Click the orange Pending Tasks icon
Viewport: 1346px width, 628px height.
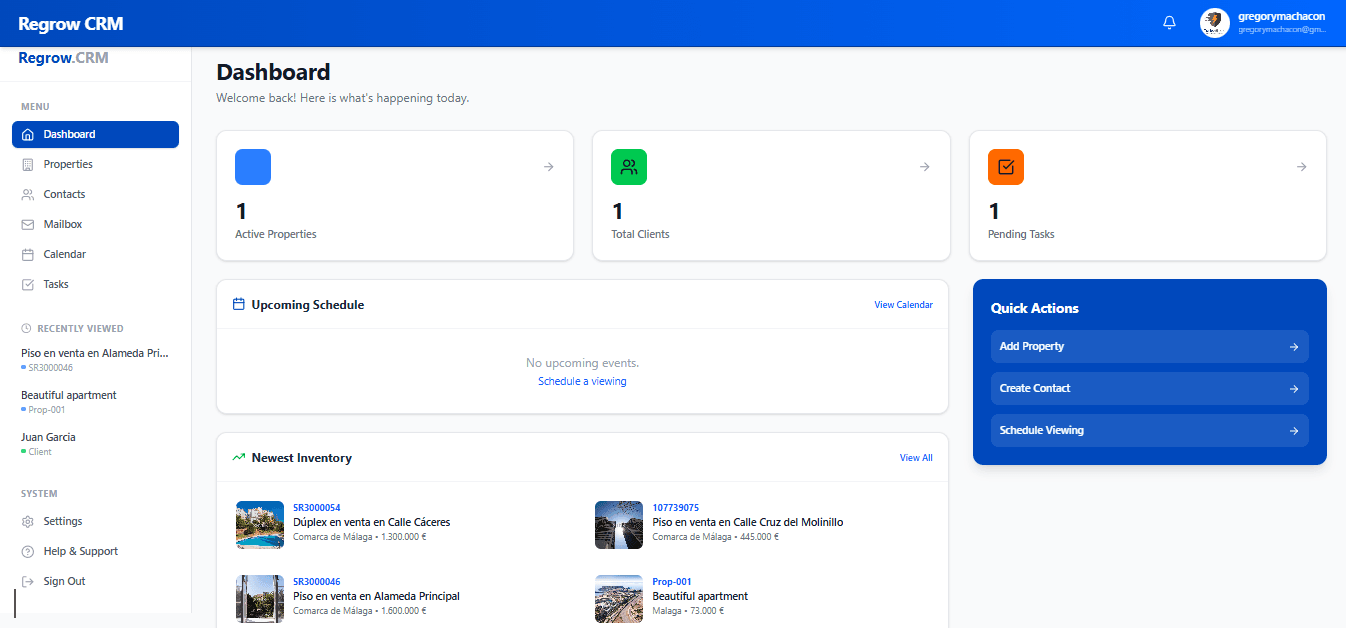[1006, 167]
